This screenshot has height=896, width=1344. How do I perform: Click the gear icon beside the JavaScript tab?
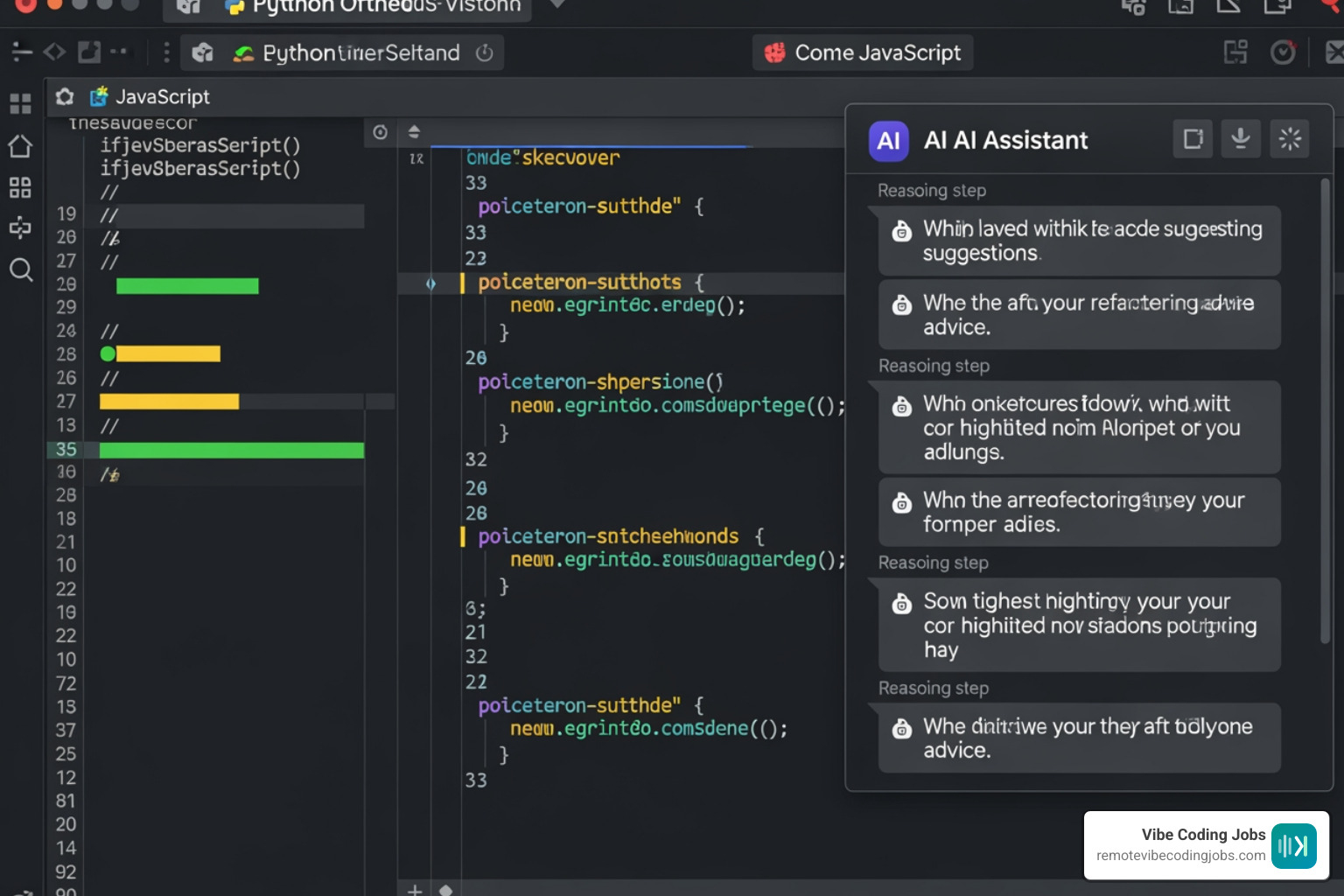(65, 96)
